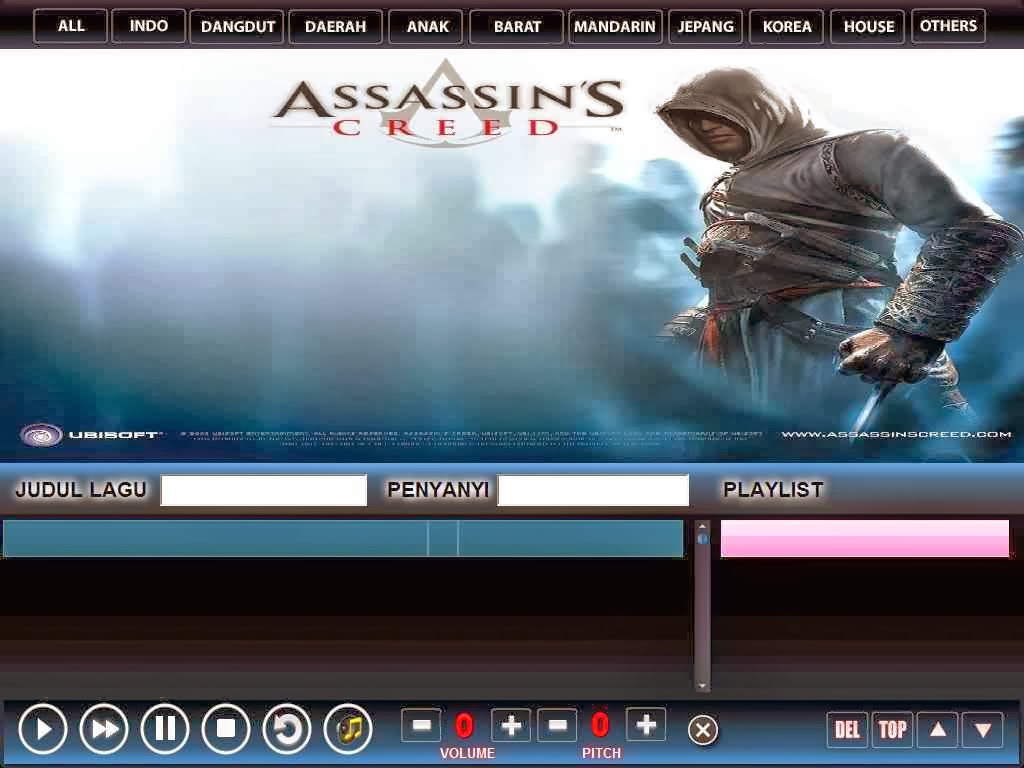The height and width of the screenshot is (768, 1024).
Task: Decrease volume with minus button
Action: click(421, 726)
